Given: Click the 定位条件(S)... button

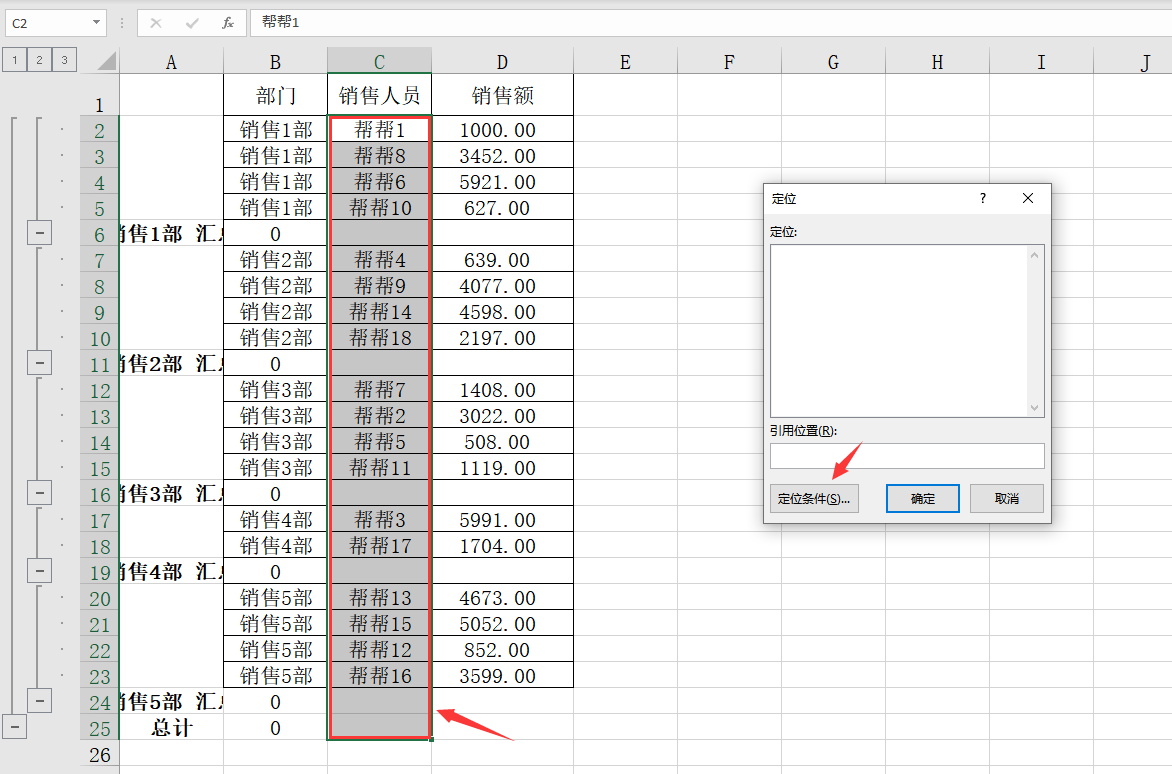Looking at the screenshot, I should tap(814, 498).
